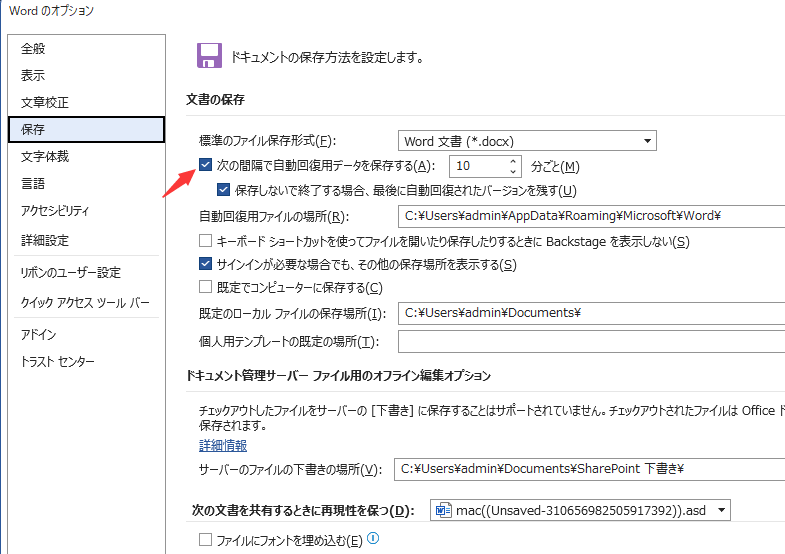The width and height of the screenshot is (785, 554).
Task: Click the personal templates default location field
Action: 591,341
